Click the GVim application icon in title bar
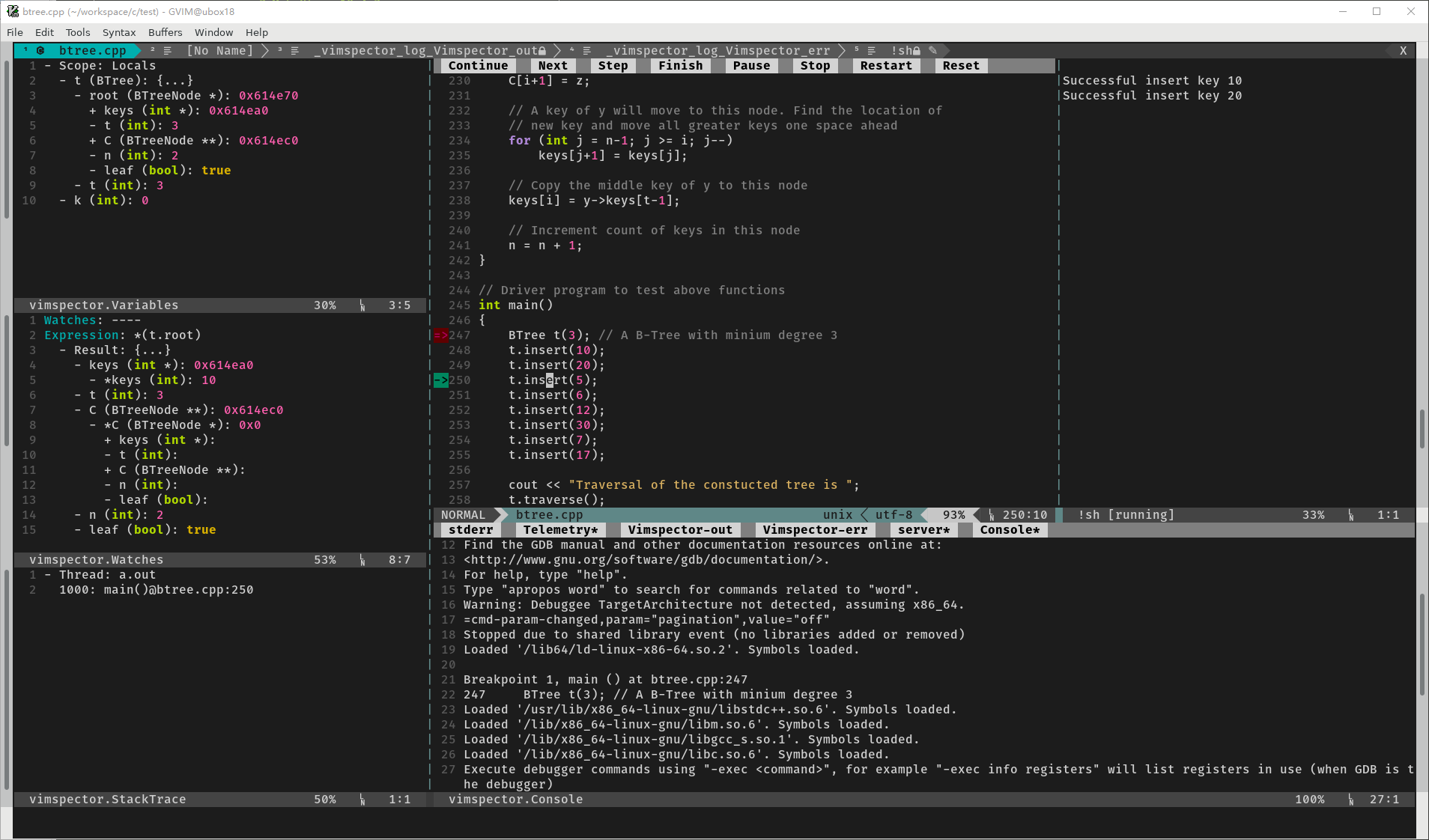This screenshot has height=840, width=1429. (13, 11)
